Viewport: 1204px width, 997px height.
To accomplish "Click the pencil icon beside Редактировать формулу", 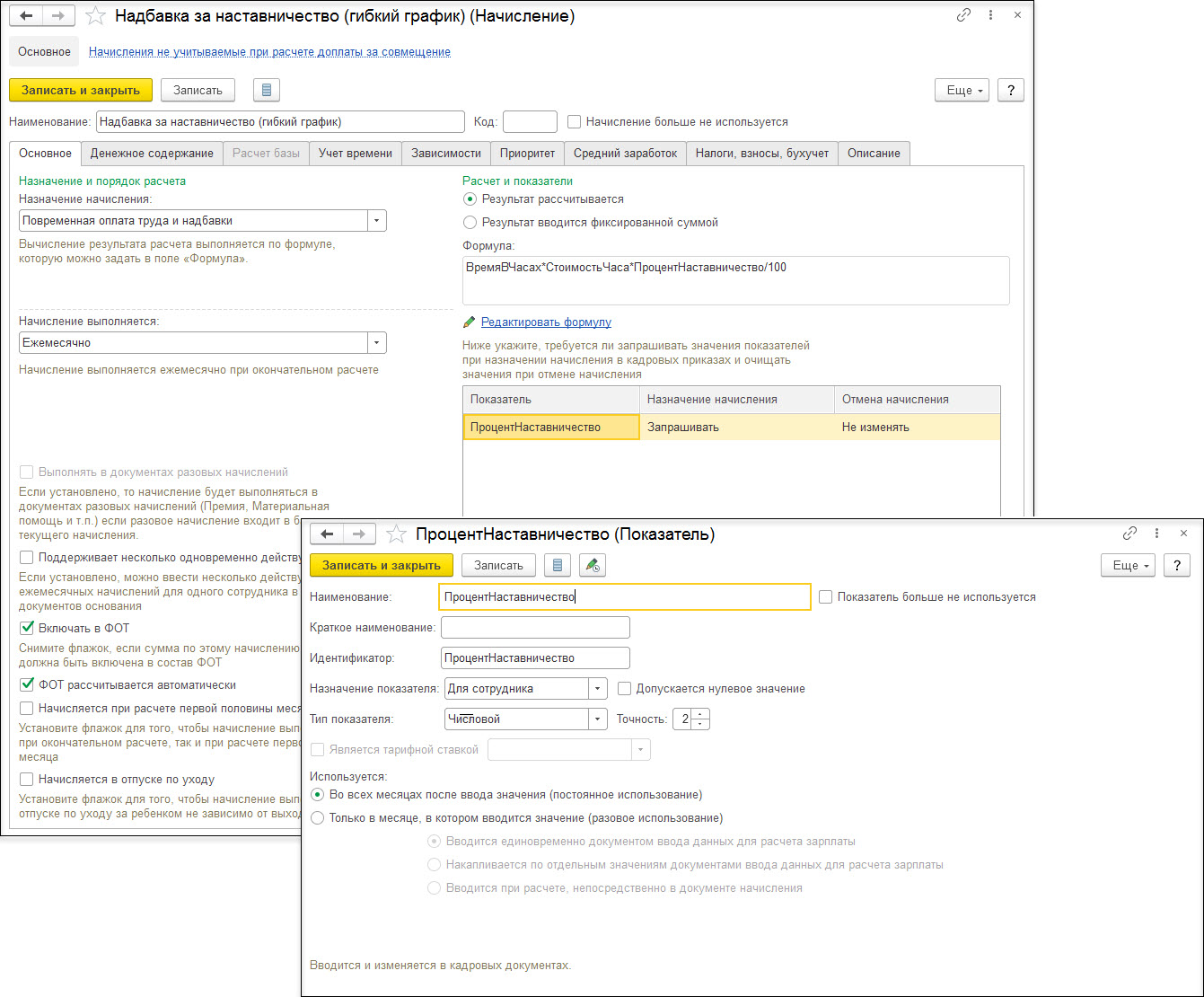I will [x=469, y=322].
